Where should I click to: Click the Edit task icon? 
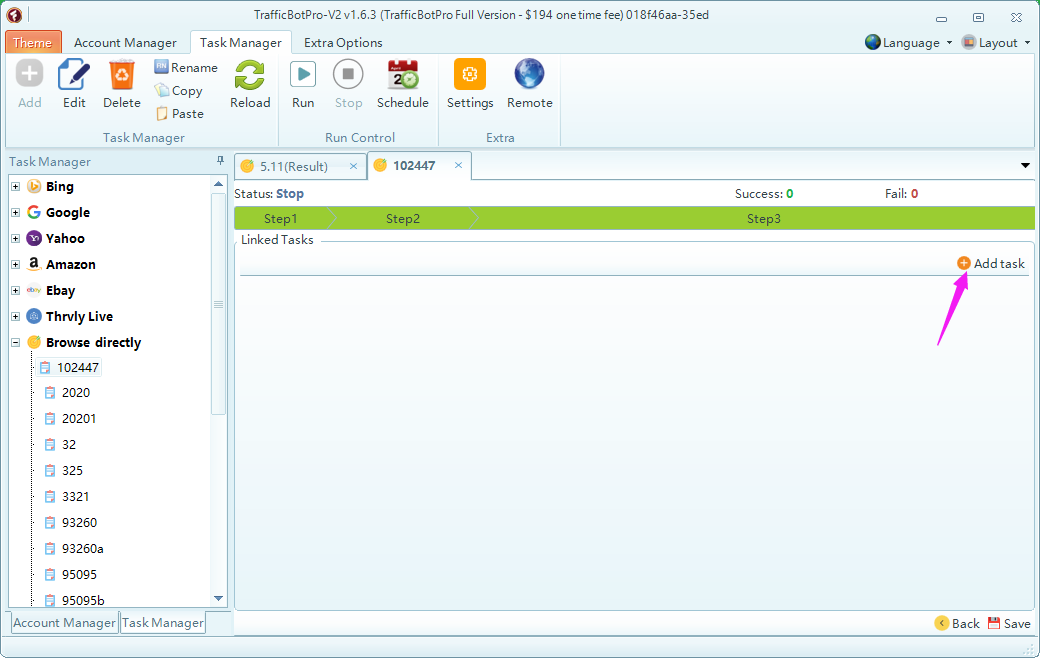[74, 76]
